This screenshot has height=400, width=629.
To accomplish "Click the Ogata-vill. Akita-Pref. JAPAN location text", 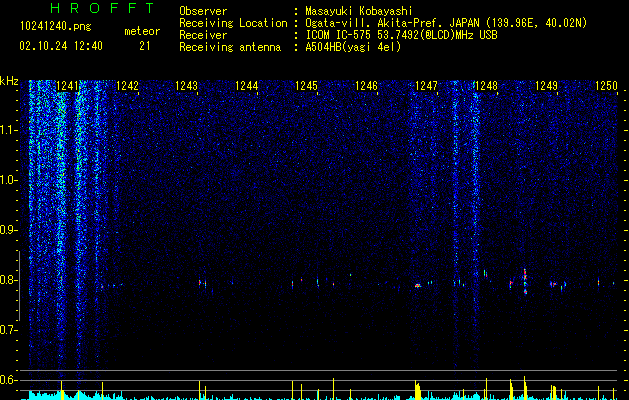I will coord(446,23).
